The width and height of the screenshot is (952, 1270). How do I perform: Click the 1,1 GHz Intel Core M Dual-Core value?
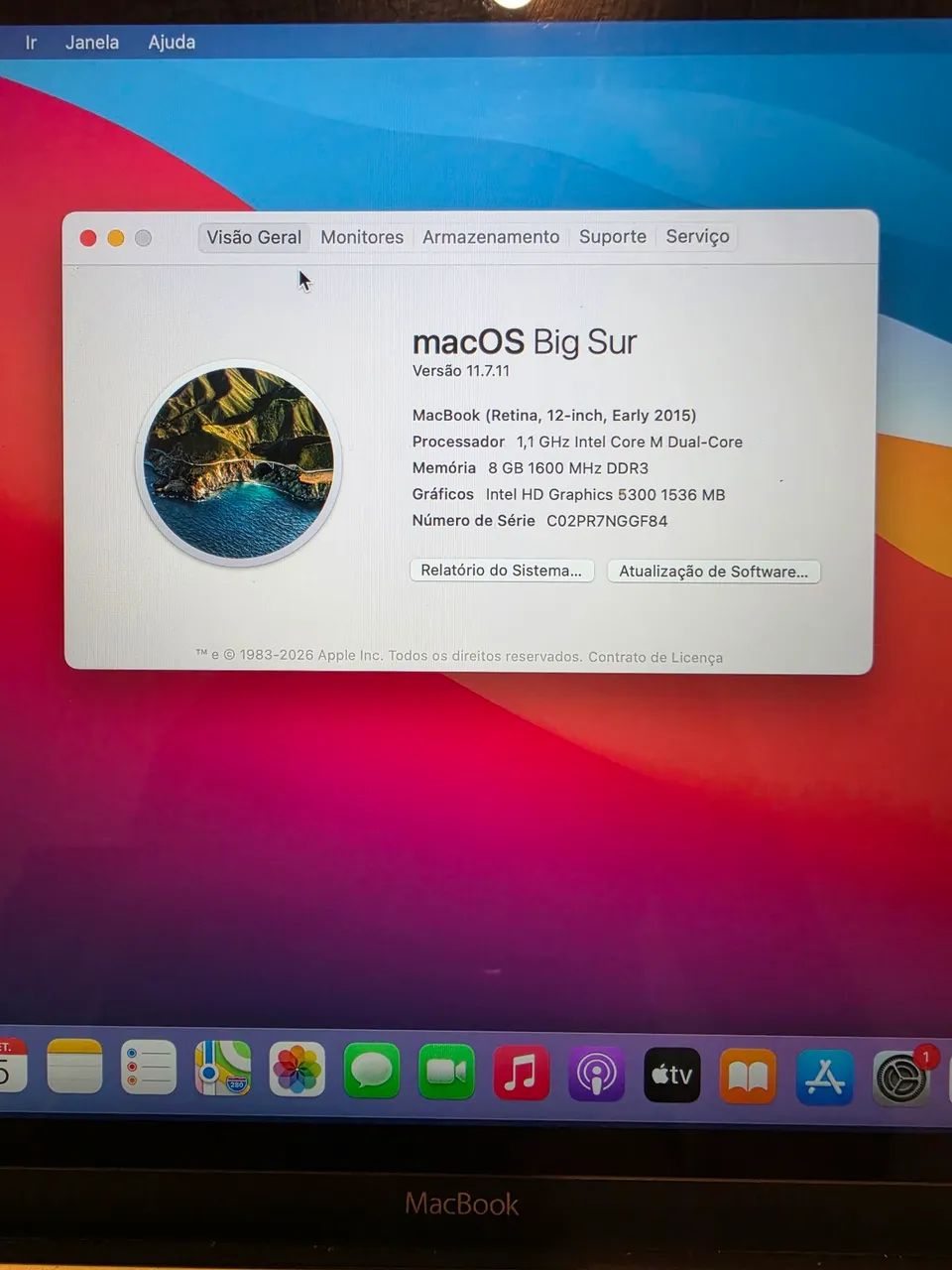[x=630, y=442]
